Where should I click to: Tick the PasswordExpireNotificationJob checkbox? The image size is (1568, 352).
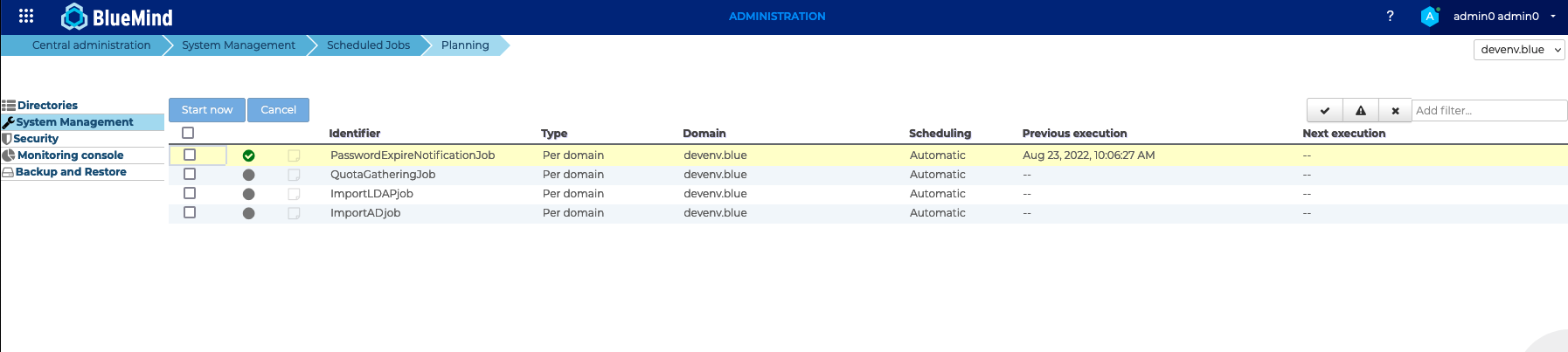(190, 155)
